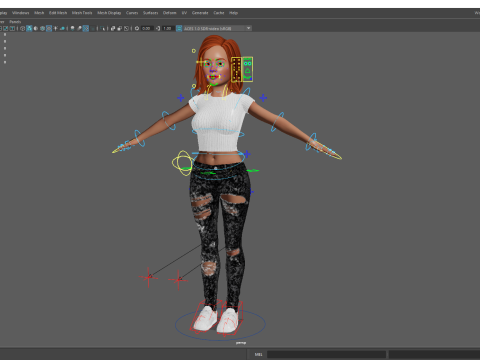Select the large blue root circle control
480x360 pixels.
click(220, 324)
